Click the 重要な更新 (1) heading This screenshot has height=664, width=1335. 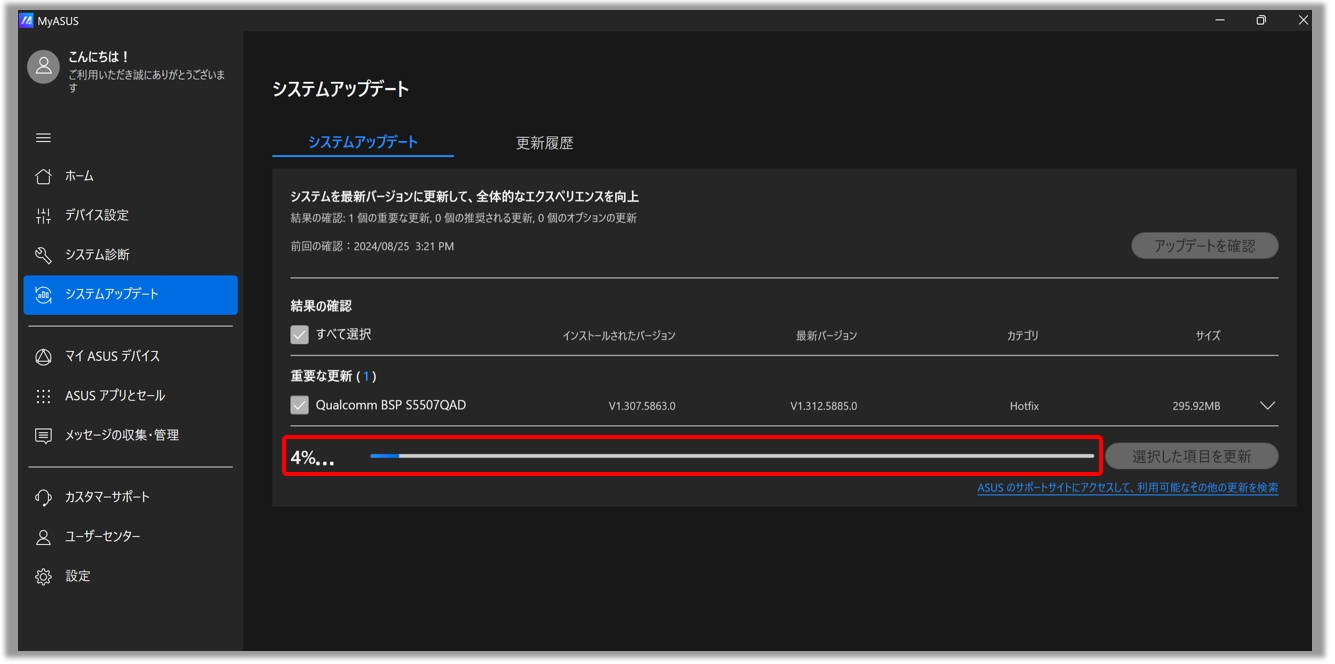pos(334,376)
